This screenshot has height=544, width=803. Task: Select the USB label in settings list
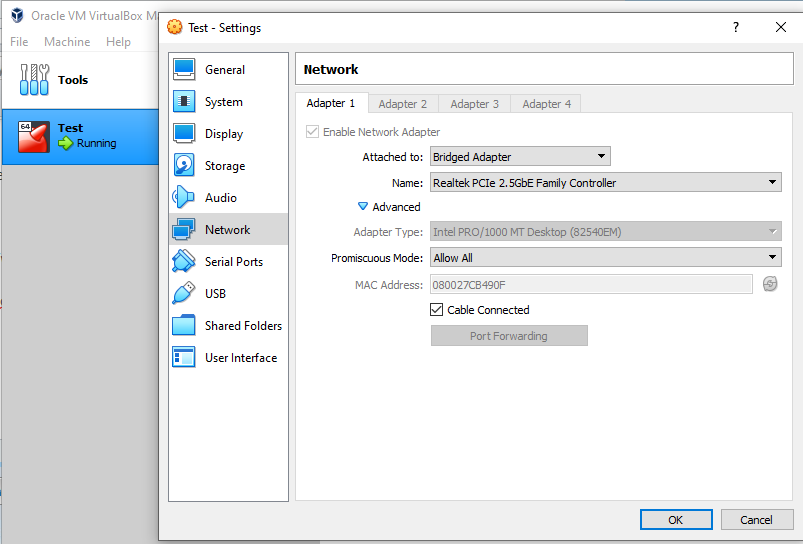point(215,294)
